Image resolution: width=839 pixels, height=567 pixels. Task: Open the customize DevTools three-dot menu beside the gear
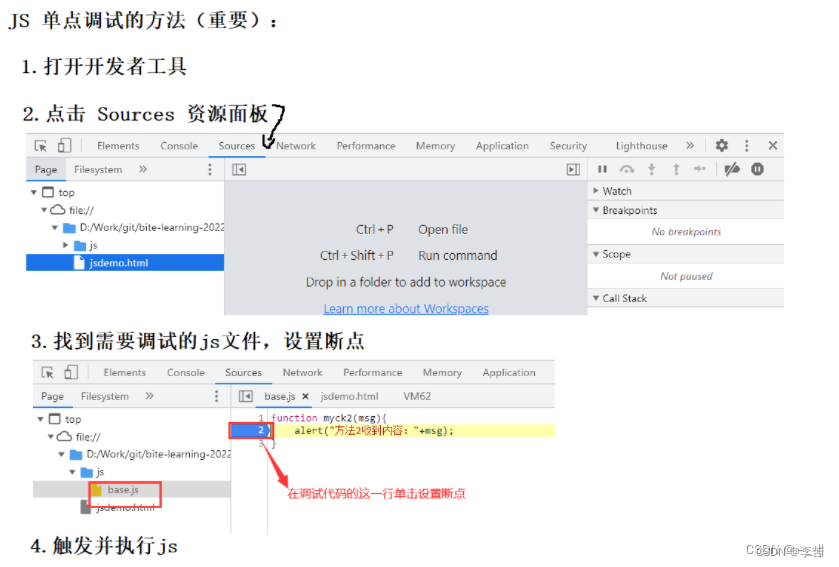click(746, 145)
